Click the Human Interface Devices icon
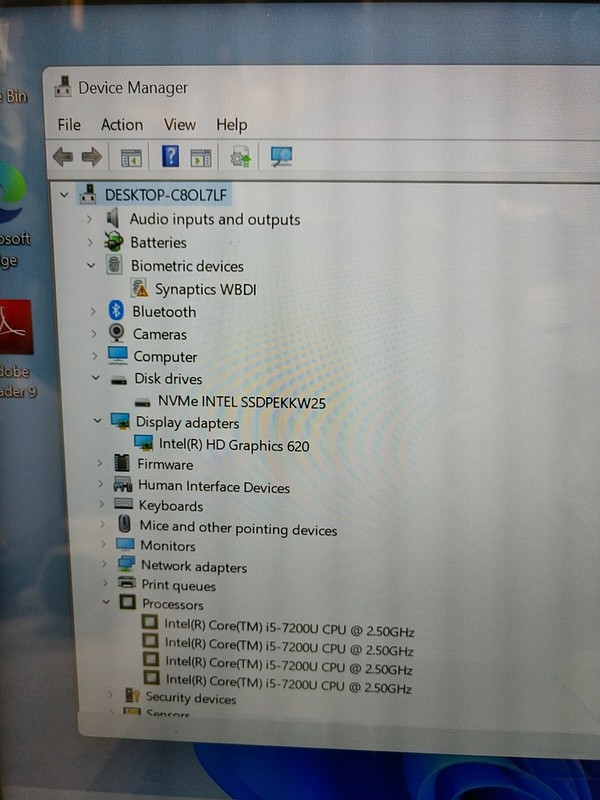Screen dimensions: 600x800 (123, 484)
